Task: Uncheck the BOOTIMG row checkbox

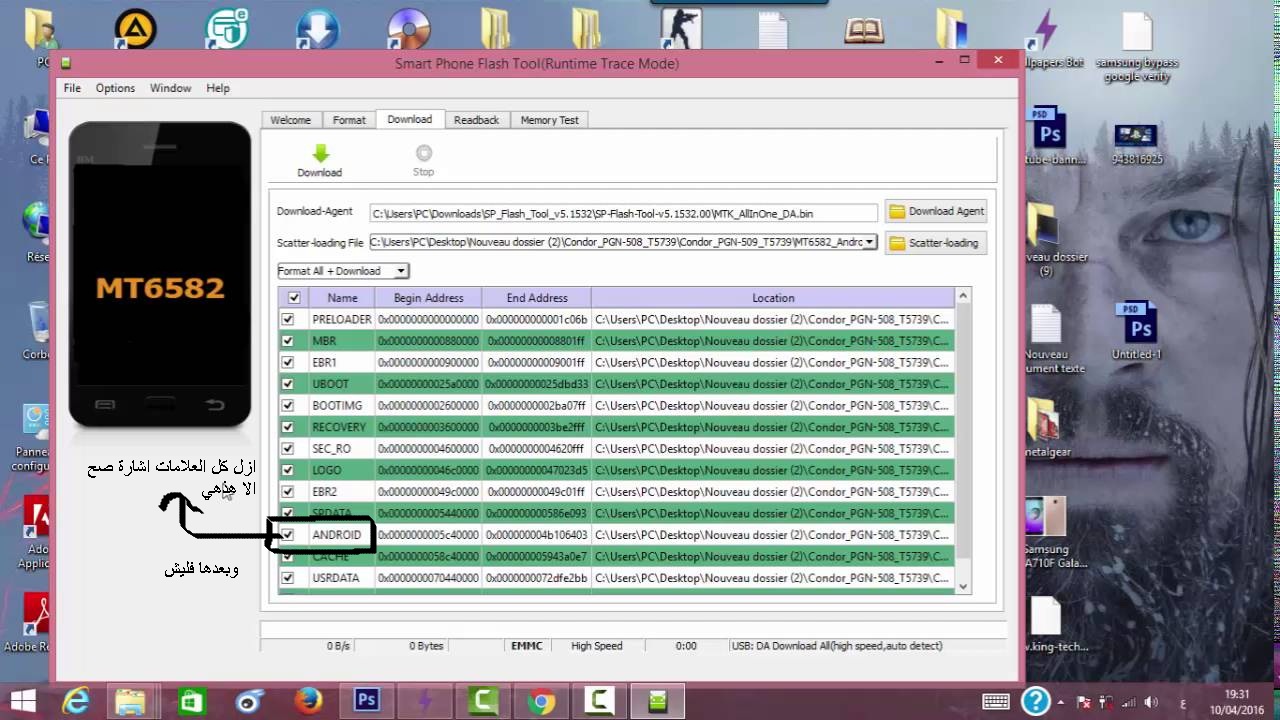Action: tap(288, 405)
